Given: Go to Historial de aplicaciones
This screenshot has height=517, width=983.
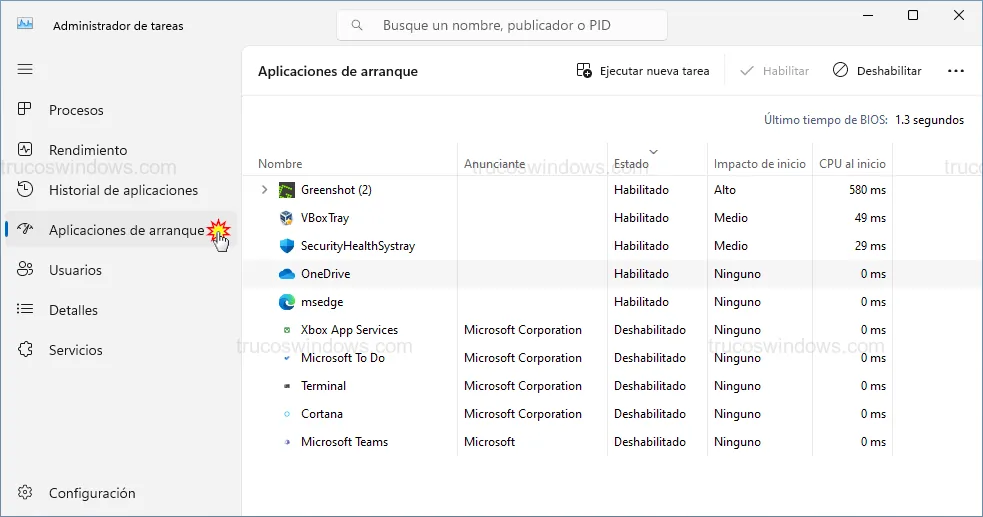Looking at the screenshot, I should click(x=123, y=190).
